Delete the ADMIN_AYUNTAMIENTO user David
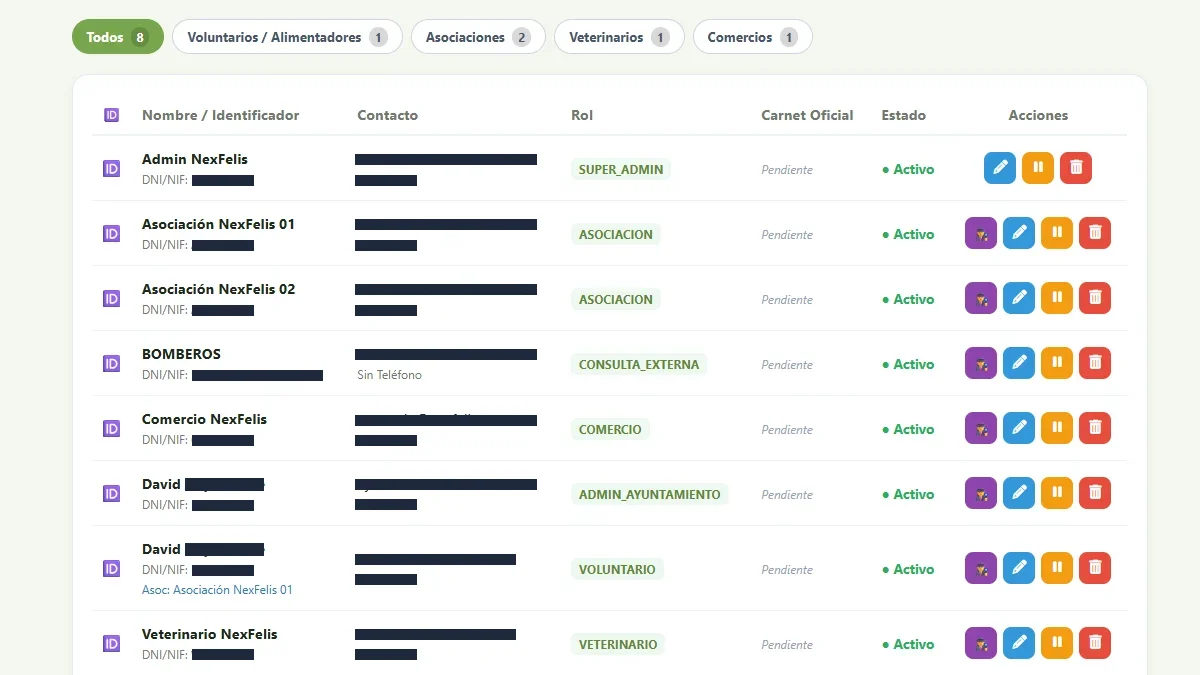The height and width of the screenshot is (675, 1200). 1095,493
